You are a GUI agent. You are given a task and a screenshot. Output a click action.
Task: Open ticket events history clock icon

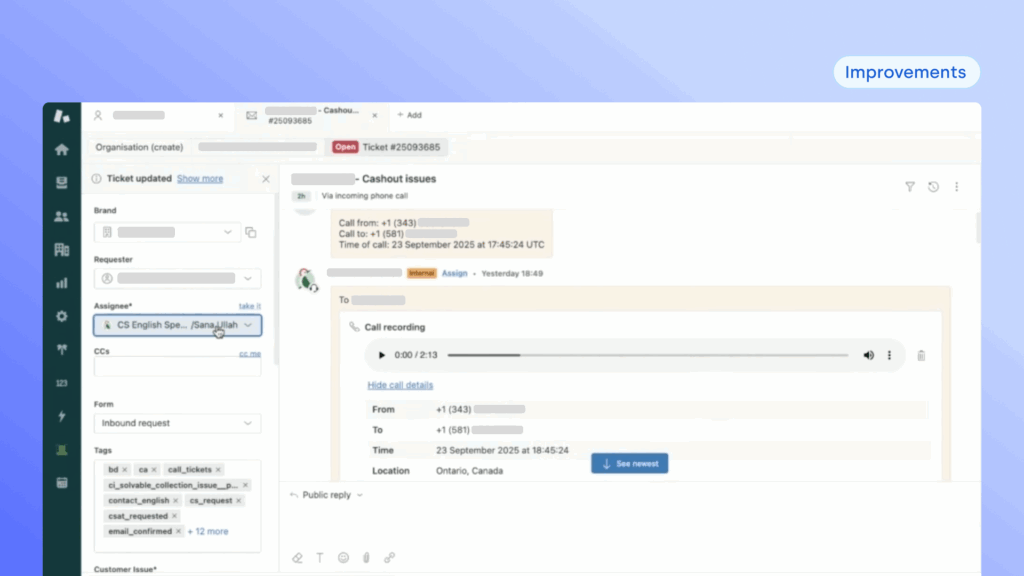[x=933, y=187]
